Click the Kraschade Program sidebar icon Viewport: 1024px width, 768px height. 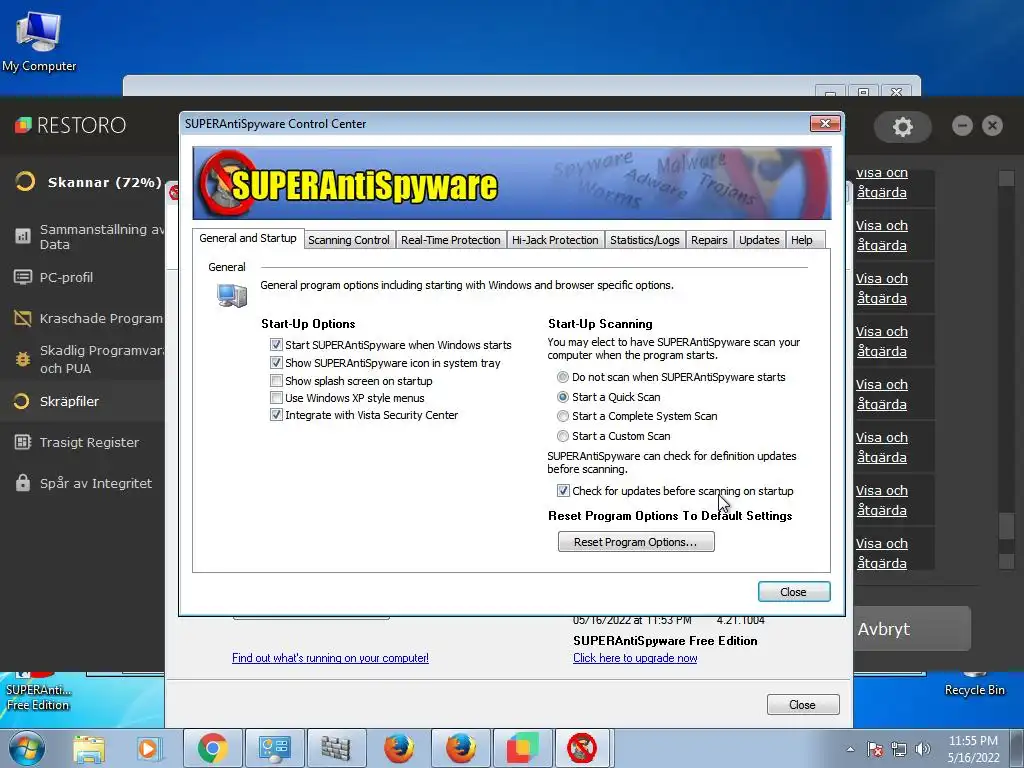23,318
